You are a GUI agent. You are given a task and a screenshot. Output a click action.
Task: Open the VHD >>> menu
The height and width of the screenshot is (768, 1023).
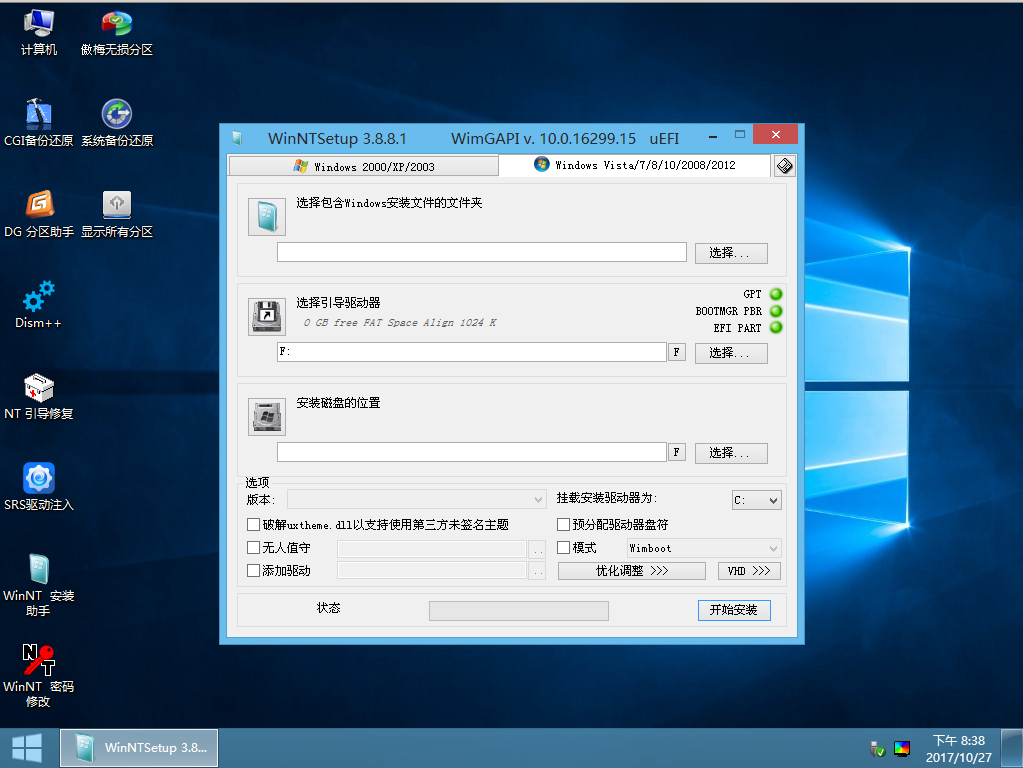(x=749, y=571)
